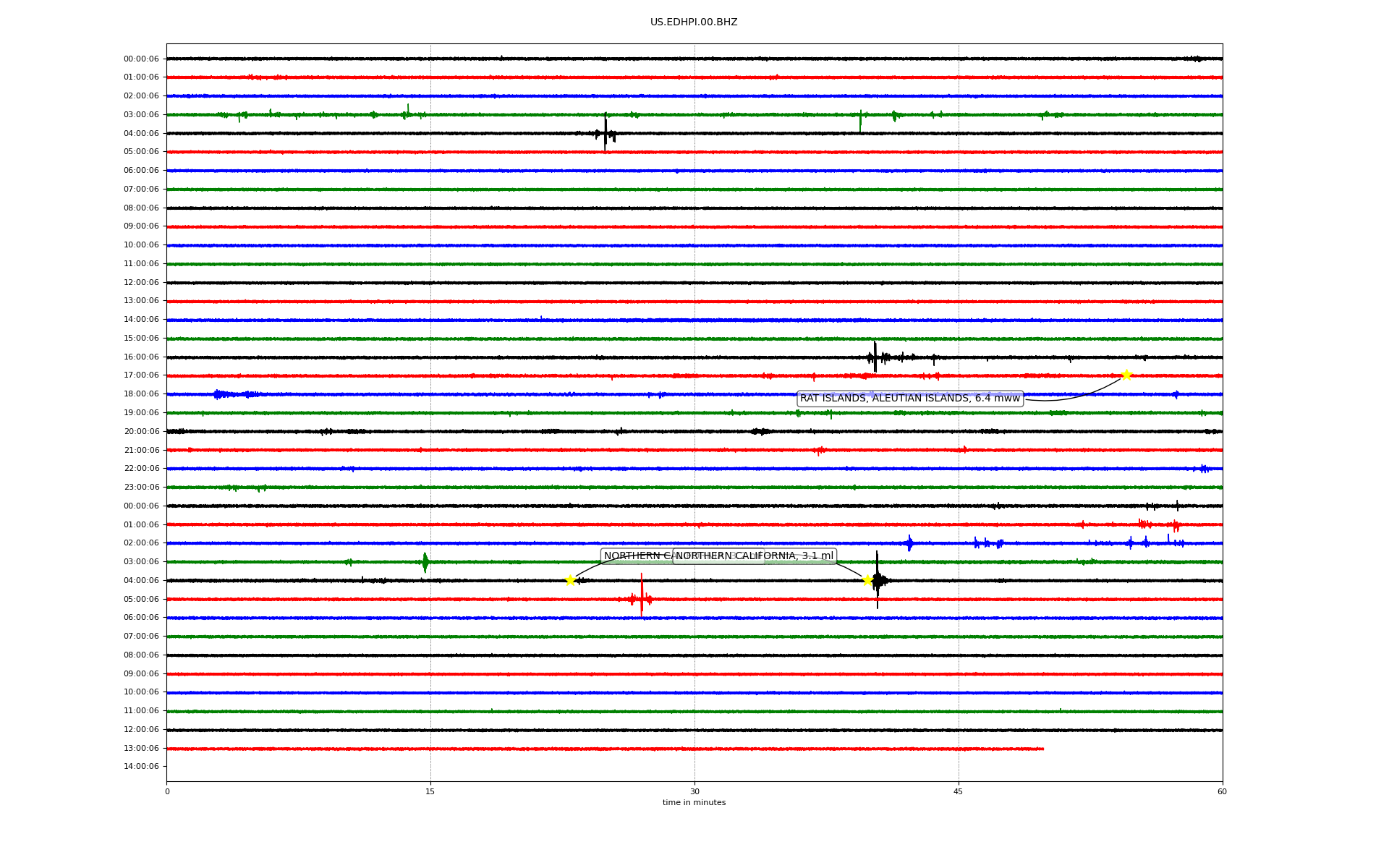The height and width of the screenshot is (868, 1389).
Task: Click the green burst on the lower 03:00:06 trace
Action: (425, 562)
